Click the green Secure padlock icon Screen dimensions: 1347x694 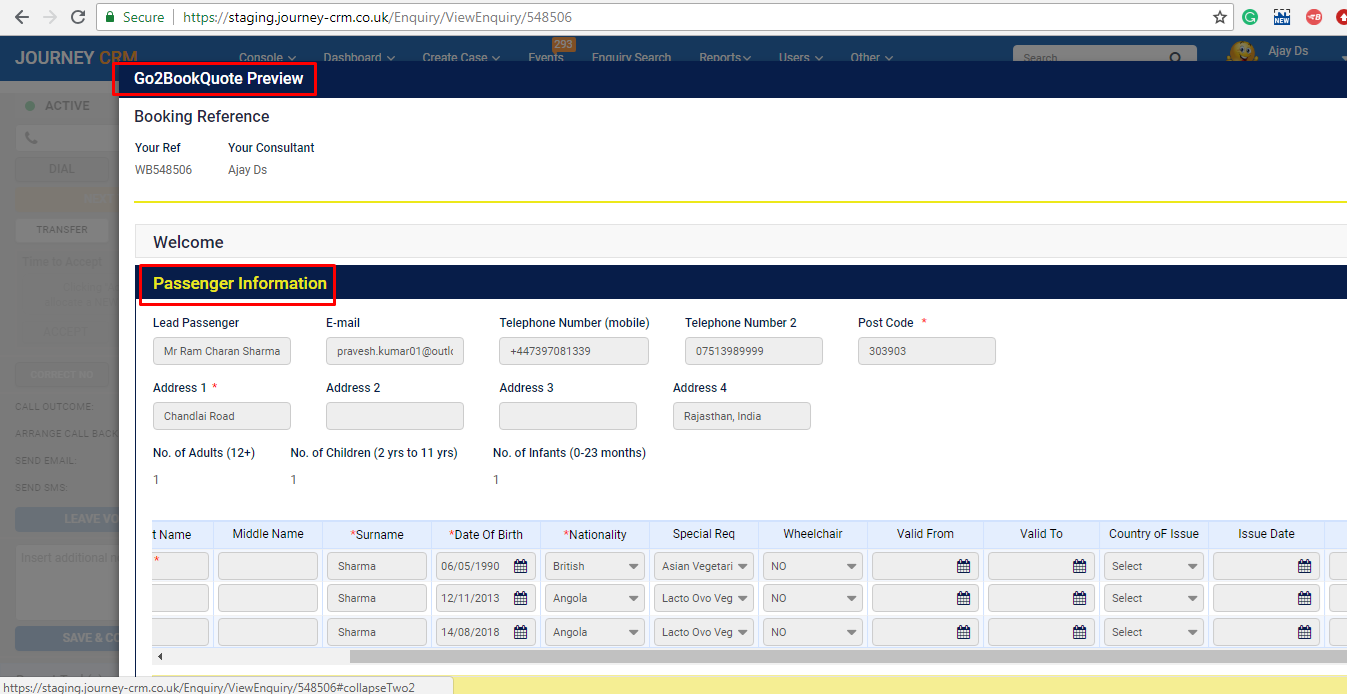[x=109, y=18]
